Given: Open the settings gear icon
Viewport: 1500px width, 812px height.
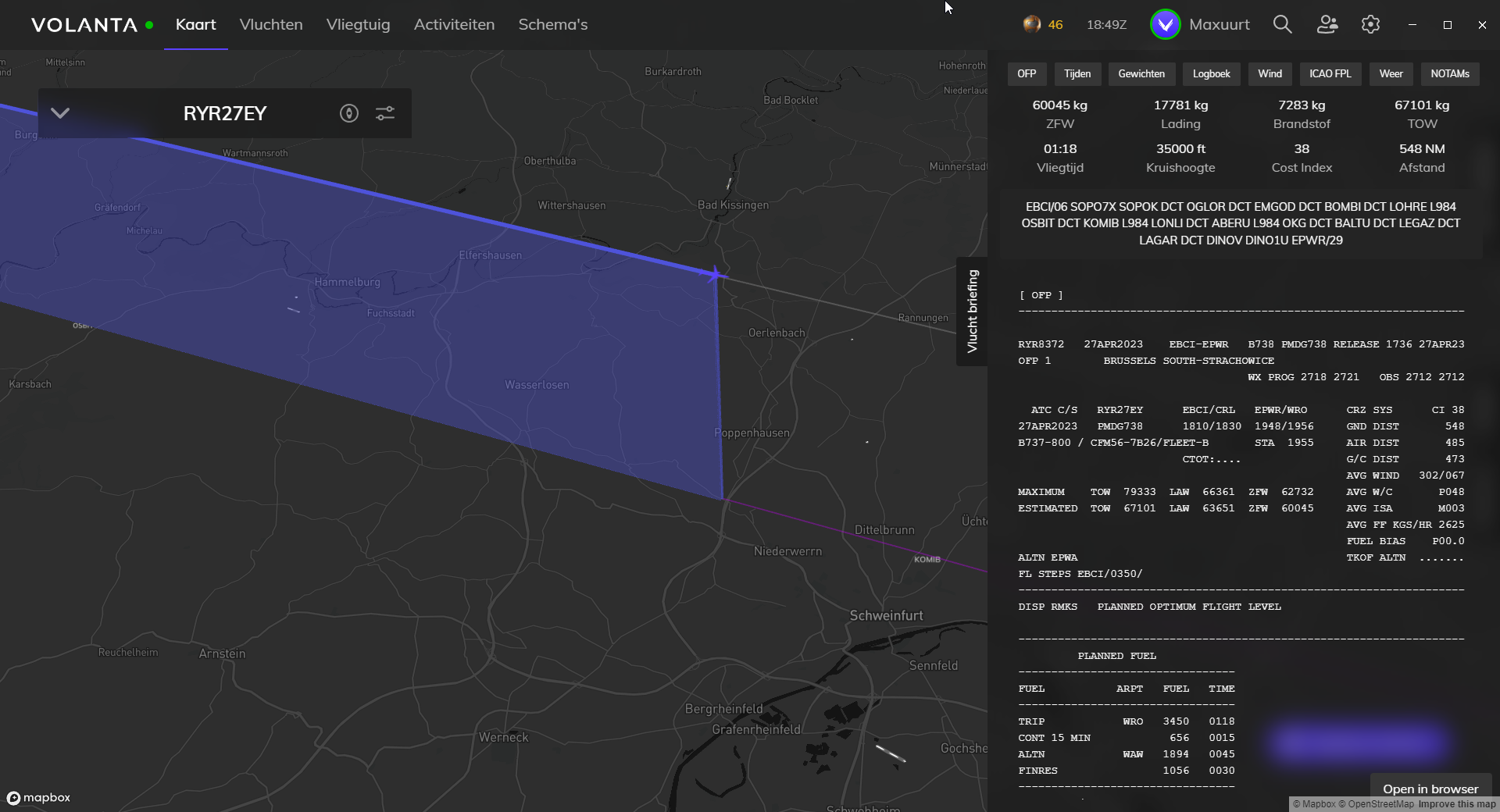Looking at the screenshot, I should pyautogui.click(x=1370, y=24).
